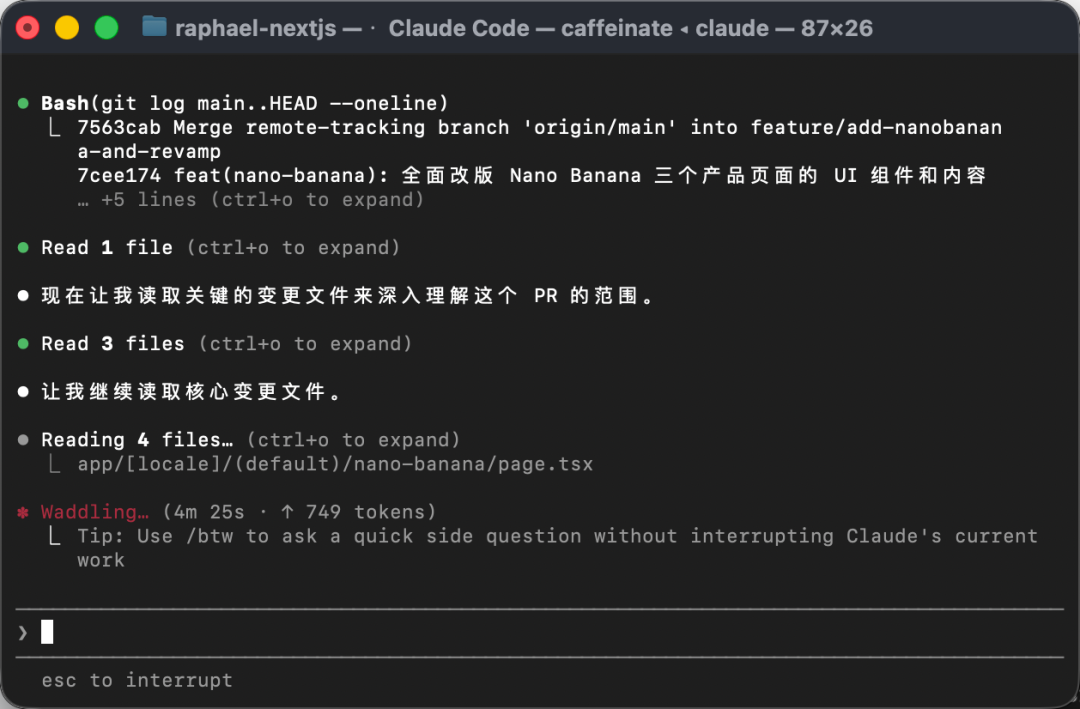Click the green dot beside Read 1 file
The width and height of the screenshot is (1080, 709).
pyautogui.click(x=23, y=247)
